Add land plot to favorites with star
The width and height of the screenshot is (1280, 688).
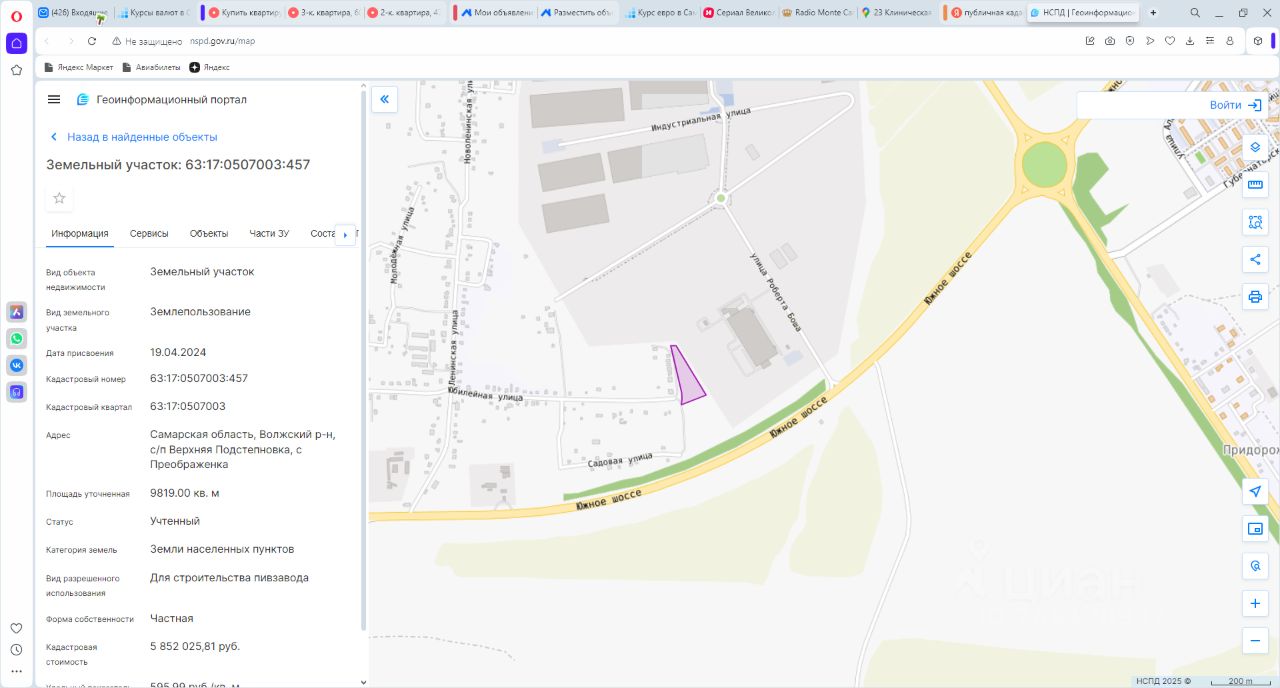59,198
